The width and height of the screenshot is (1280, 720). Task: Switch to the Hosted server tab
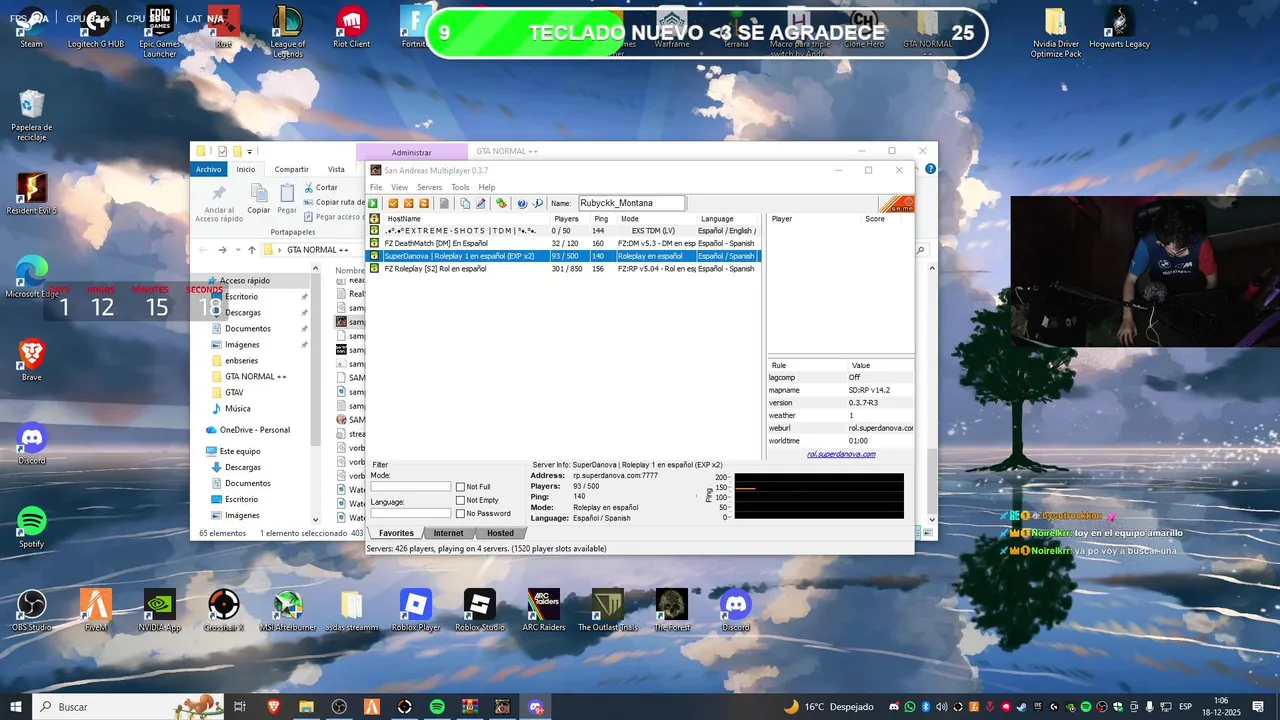pyautogui.click(x=500, y=533)
